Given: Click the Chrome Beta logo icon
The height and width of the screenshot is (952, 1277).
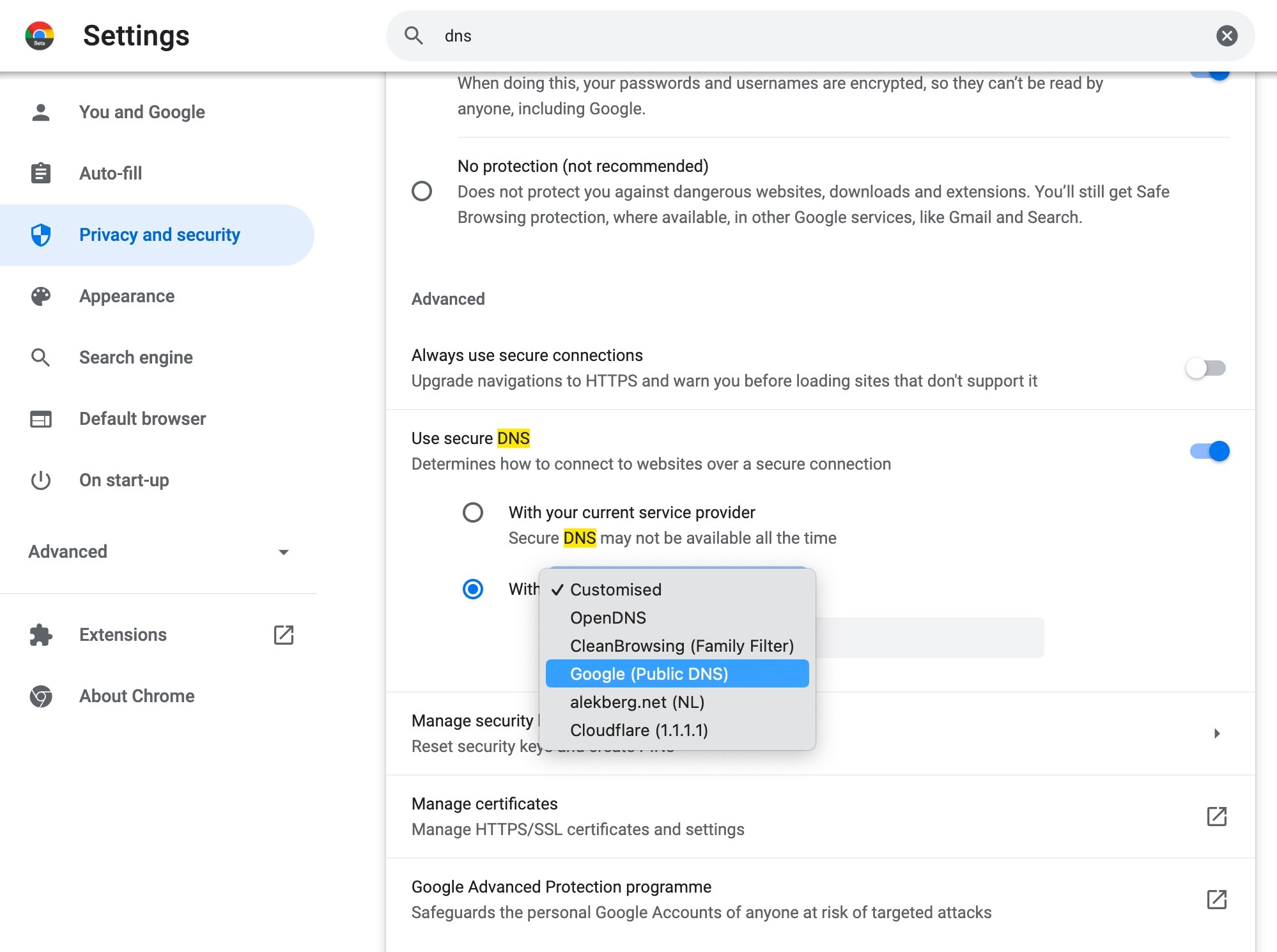Looking at the screenshot, I should (40, 36).
